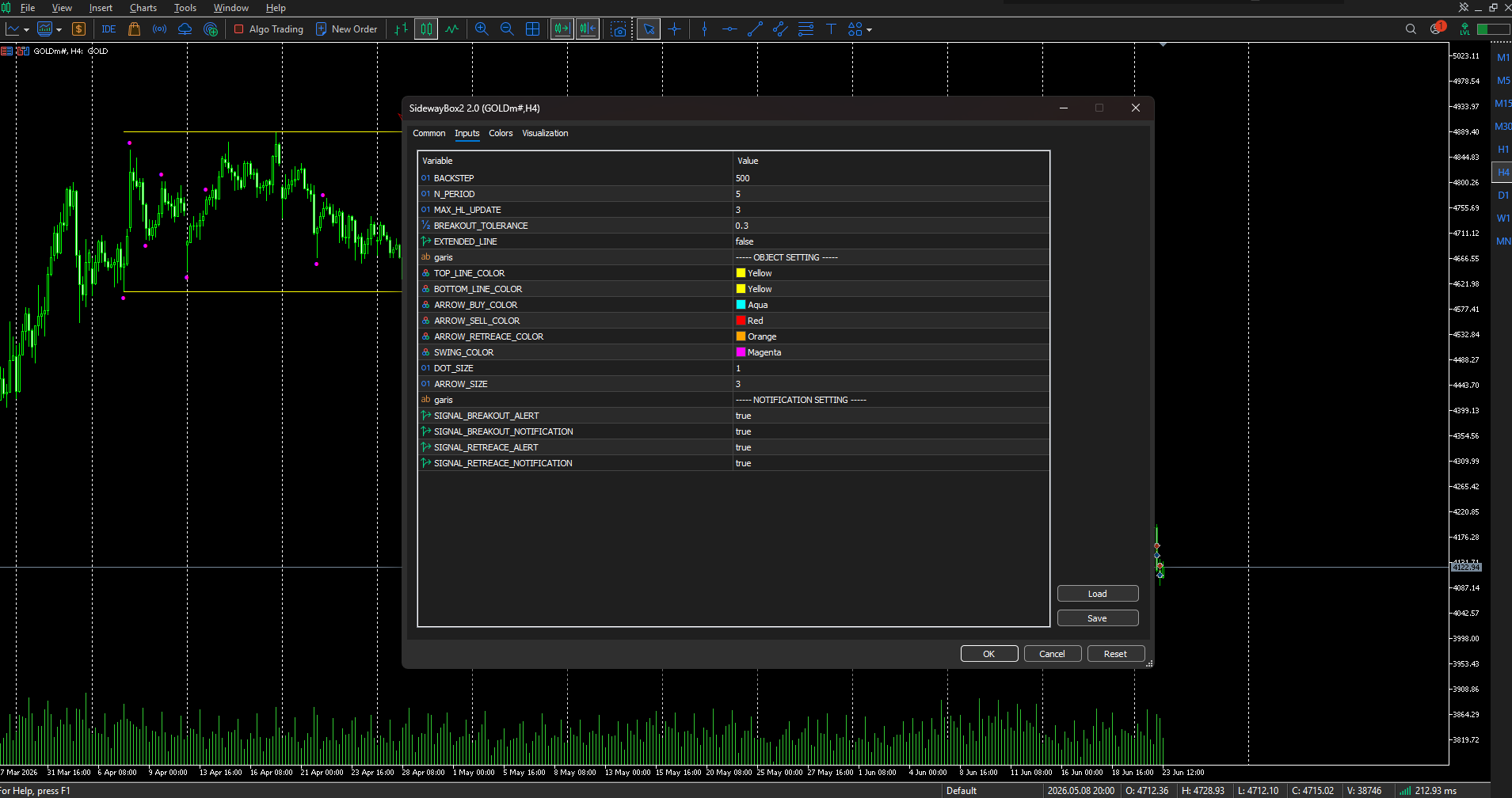Viewport: 1512px width, 798px height.
Task: Click the Red color swatch
Action: click(741, 321)
